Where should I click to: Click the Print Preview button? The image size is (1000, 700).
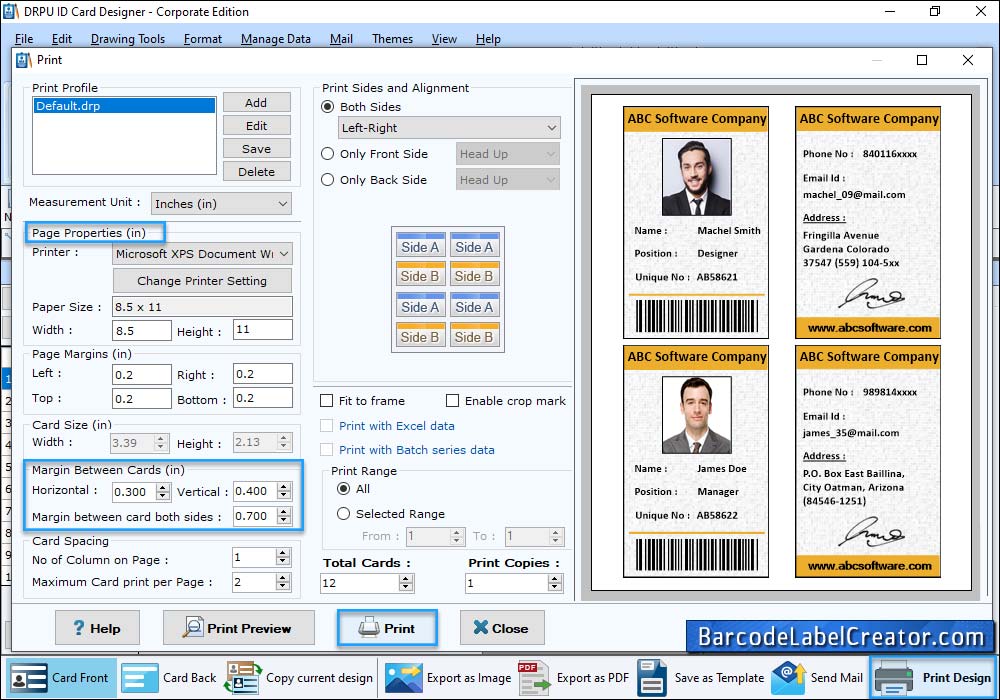(239, 628)
